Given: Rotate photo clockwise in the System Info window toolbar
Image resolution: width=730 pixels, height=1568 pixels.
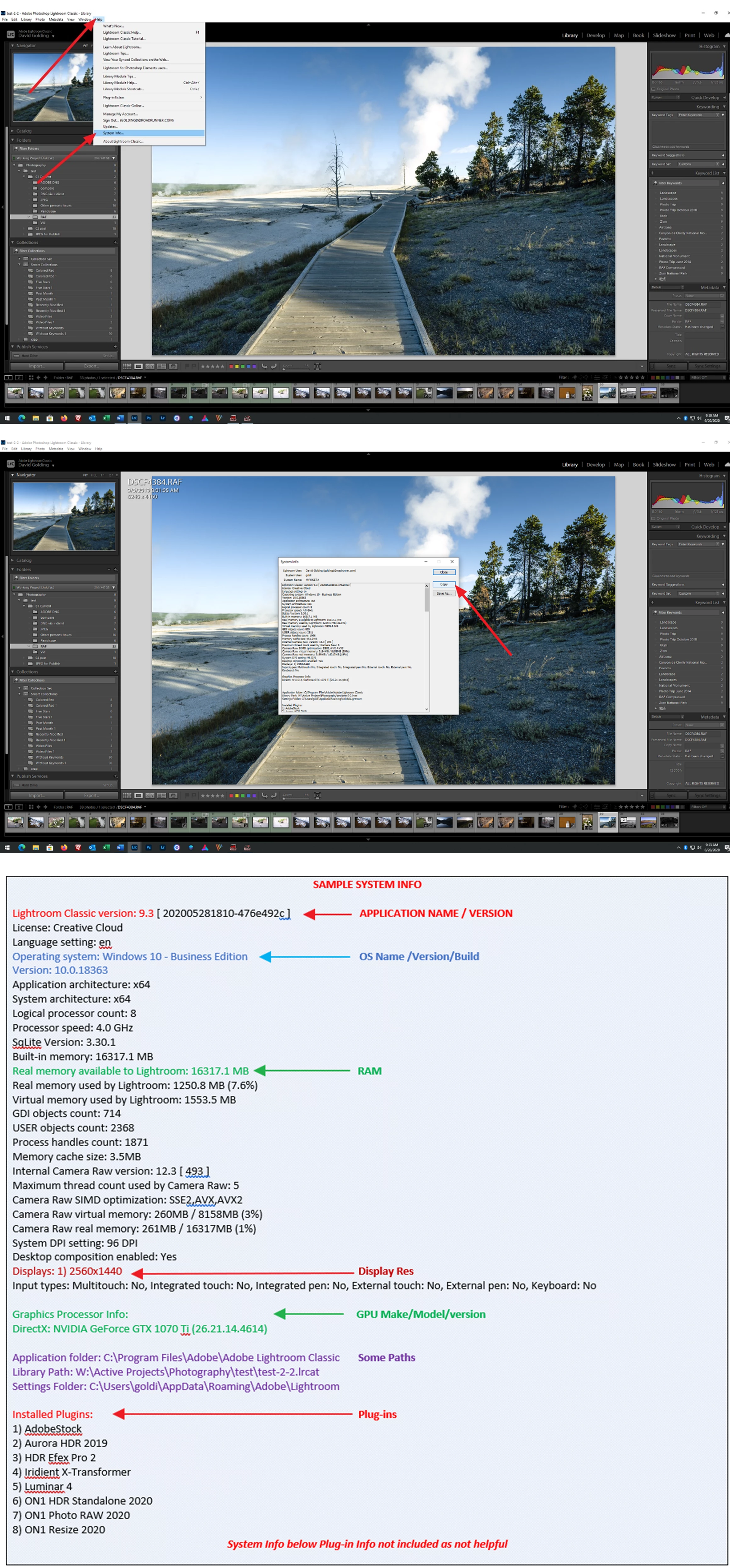Looking at the screenshot, I should [274, 795].
